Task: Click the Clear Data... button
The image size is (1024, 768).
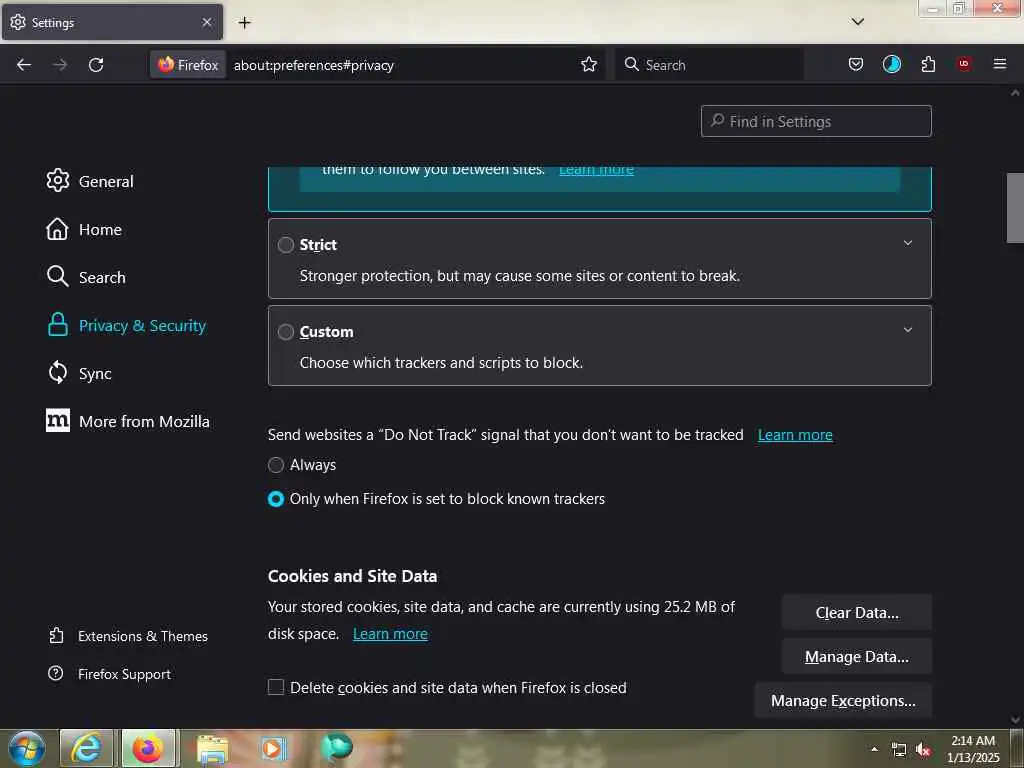Action: 856,613
